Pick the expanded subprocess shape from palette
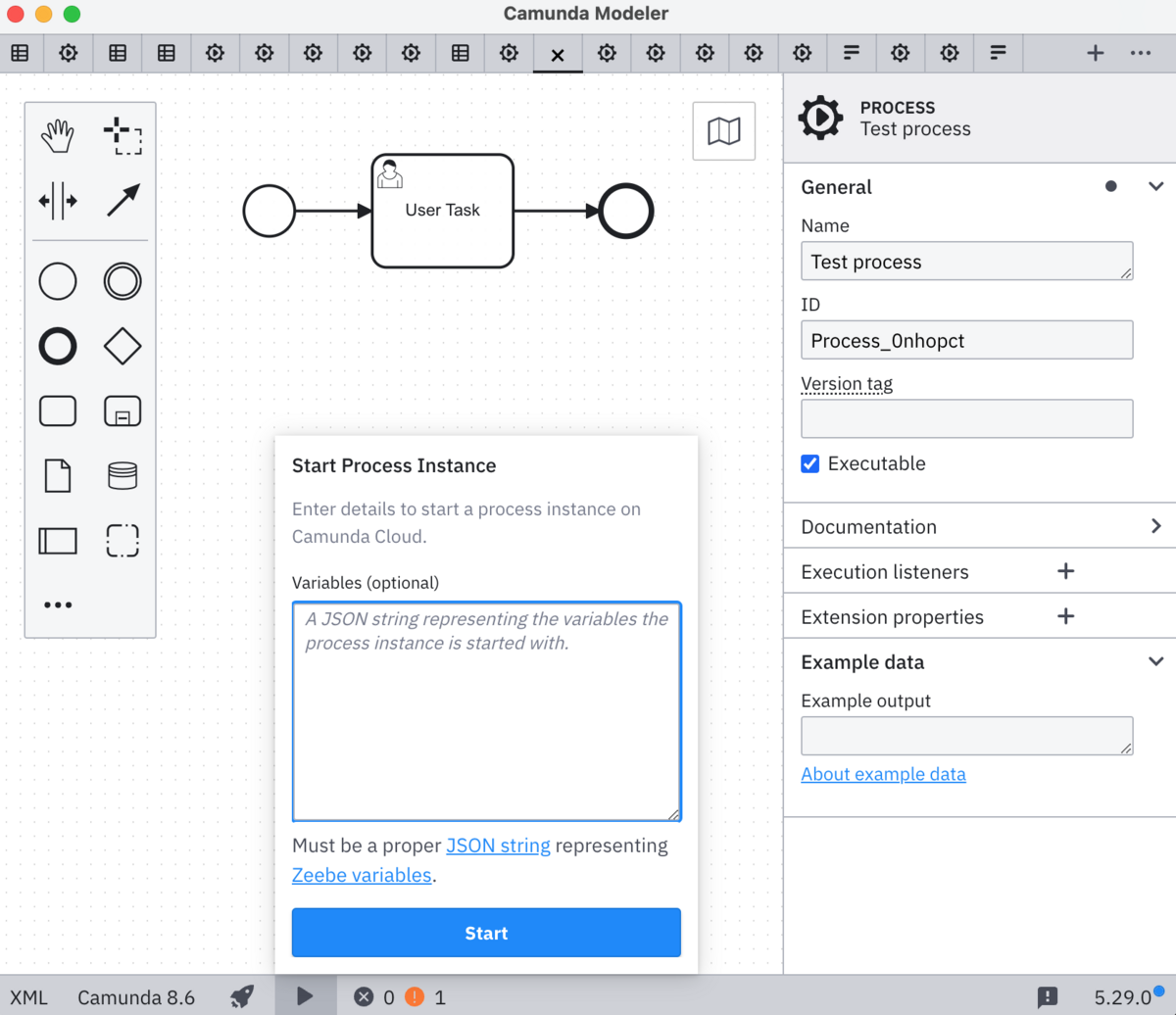Image resolution: width=1176 pixels, height=1015 pixels. point(122,411)
